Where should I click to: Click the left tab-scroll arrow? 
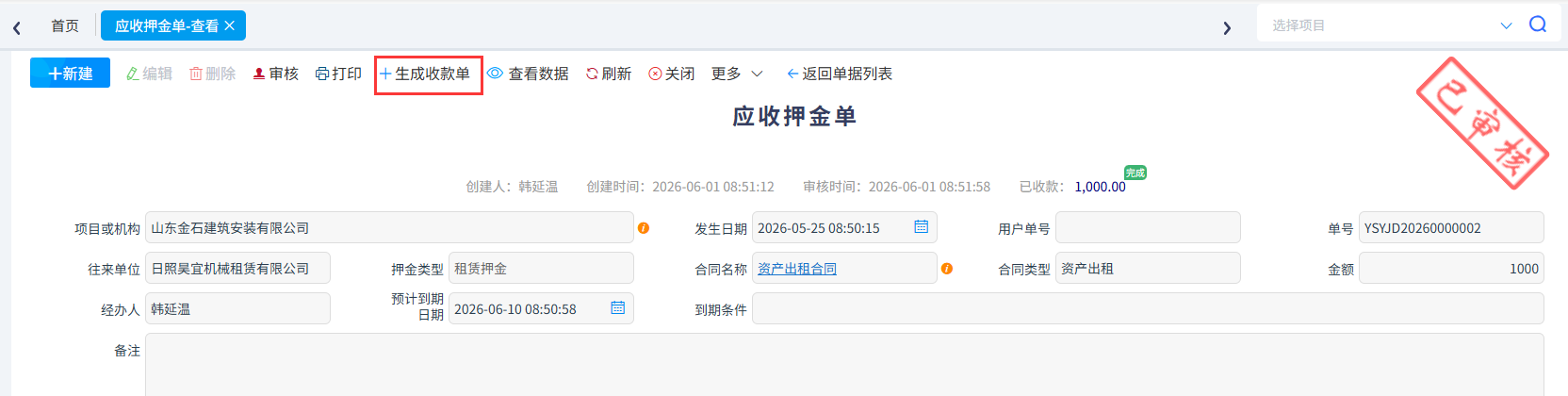pyautogui.click(x=17, y=27)
